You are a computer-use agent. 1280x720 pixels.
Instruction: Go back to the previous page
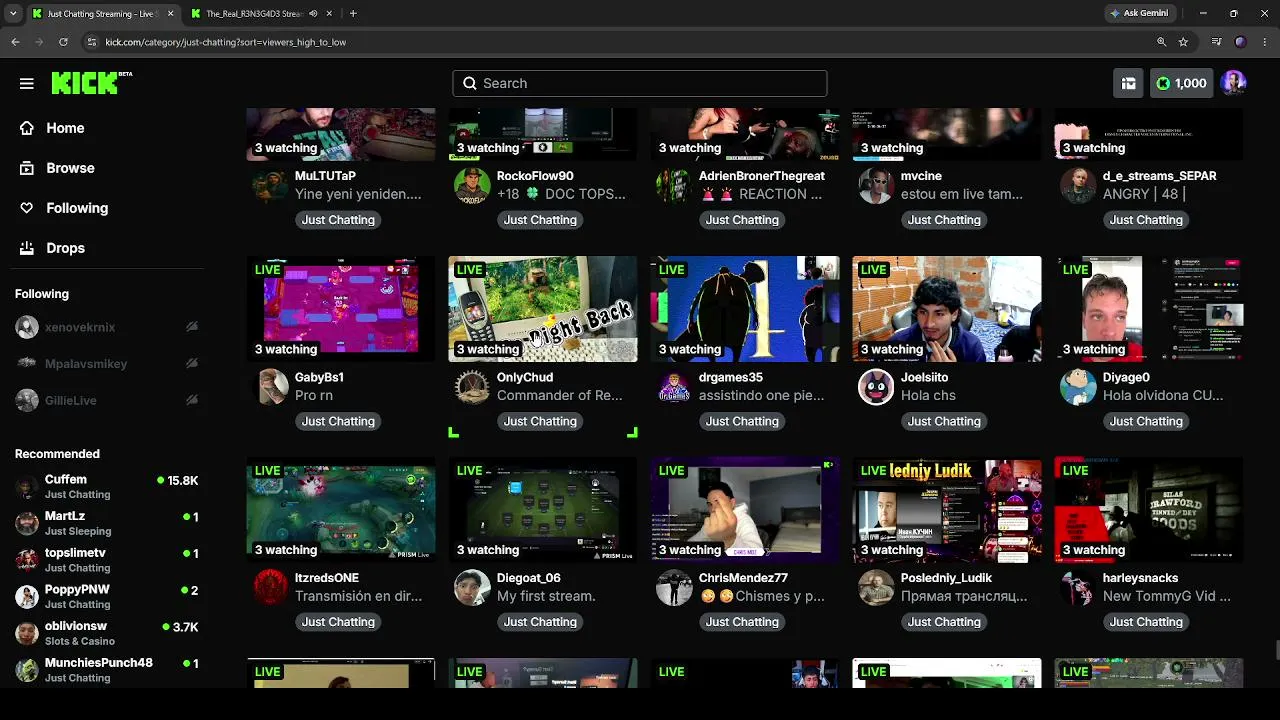(x=15, y=42)
